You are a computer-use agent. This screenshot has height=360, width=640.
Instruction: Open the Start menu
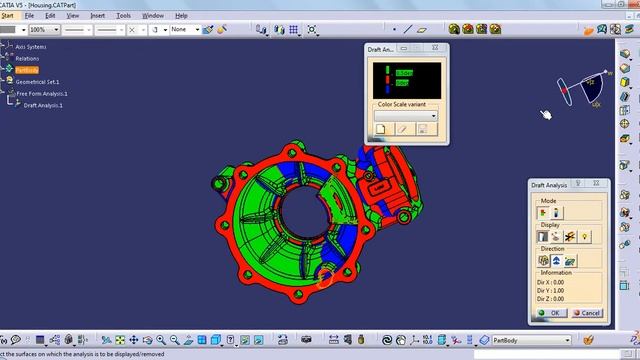point(7,16)
